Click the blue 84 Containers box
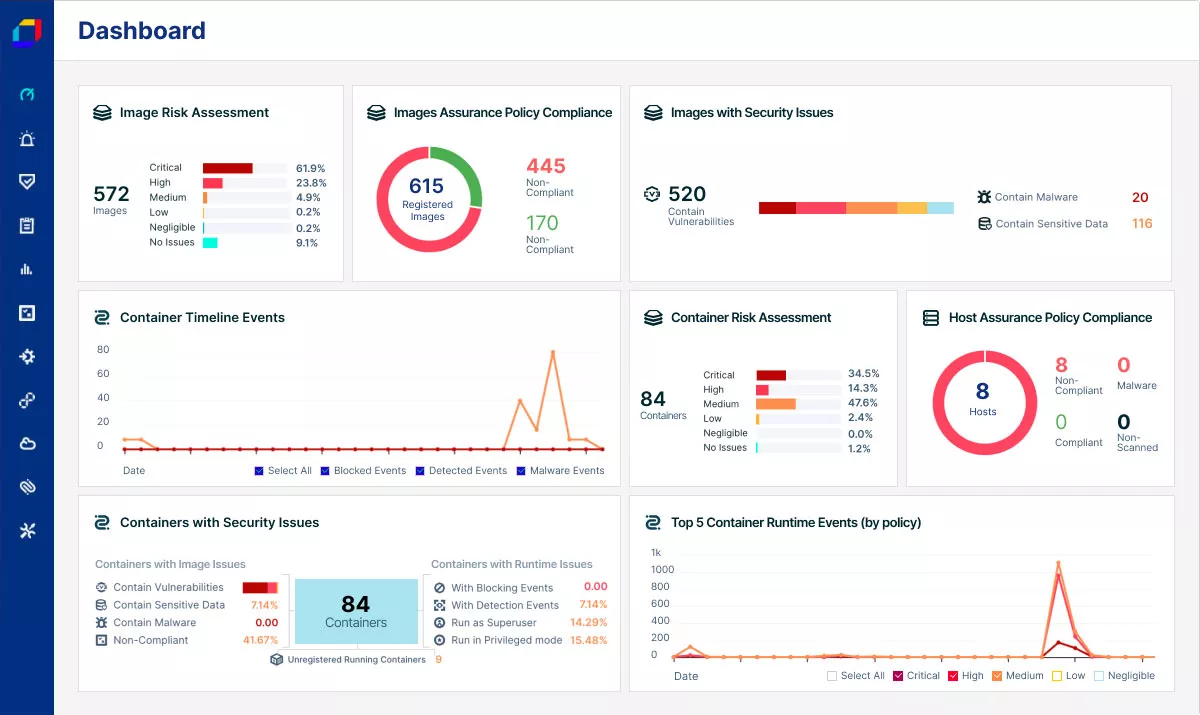Viewport: 1200px width, 715px height. (356, 611)
